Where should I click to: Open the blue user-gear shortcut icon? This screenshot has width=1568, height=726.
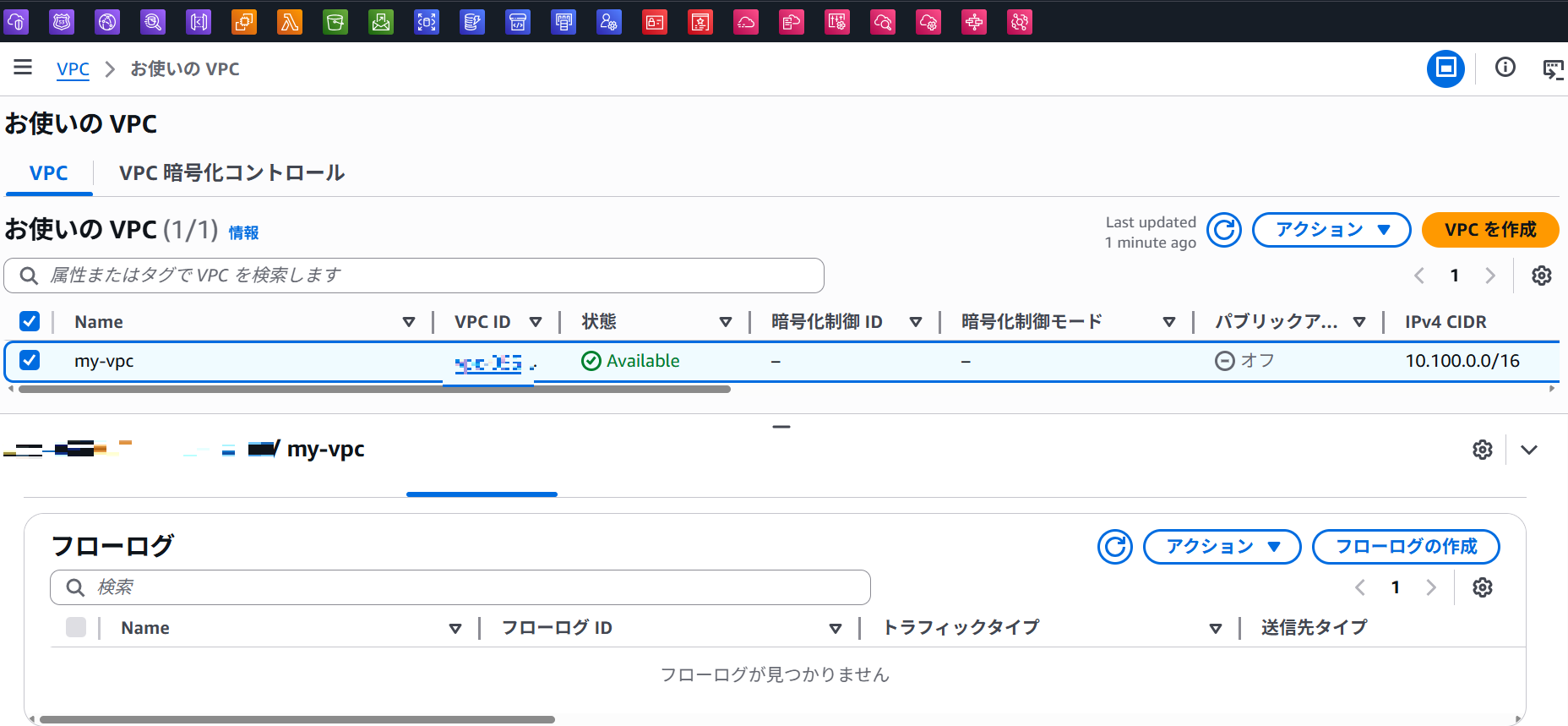609,22
